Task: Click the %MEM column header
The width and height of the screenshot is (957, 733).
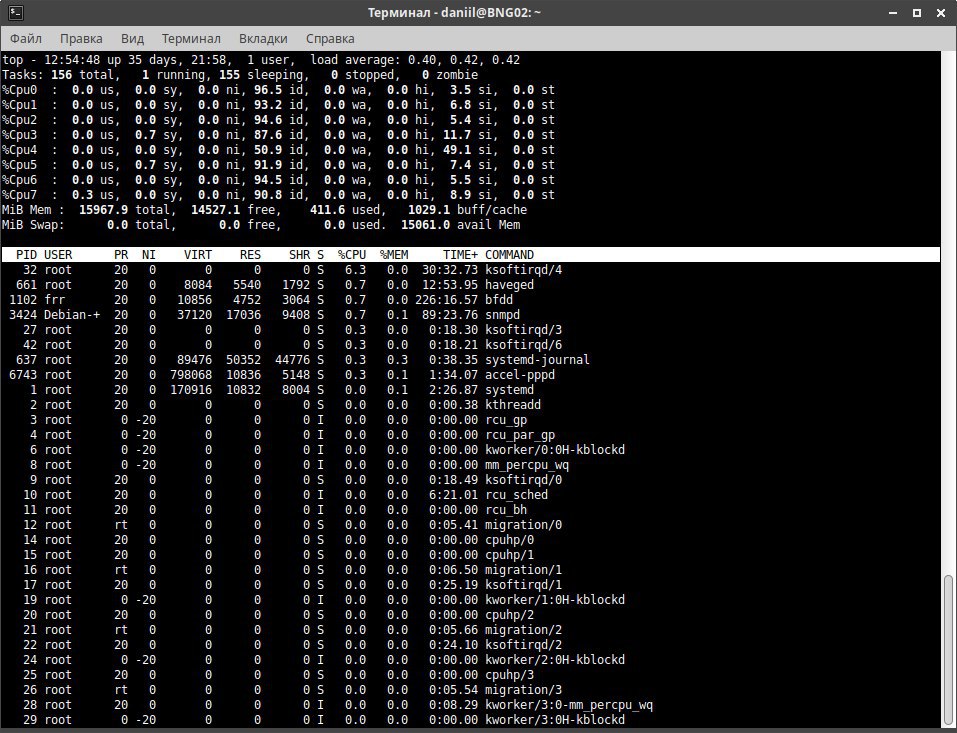Action: tap(394, 255)
